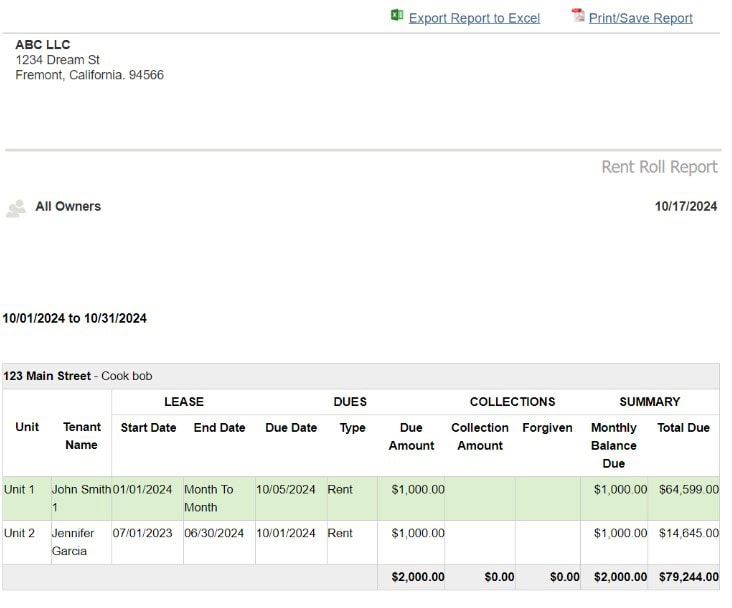Viewport: 732px width, 608px height.
Task: Click the Month To Month end date cell
Action: click(208, 498)
